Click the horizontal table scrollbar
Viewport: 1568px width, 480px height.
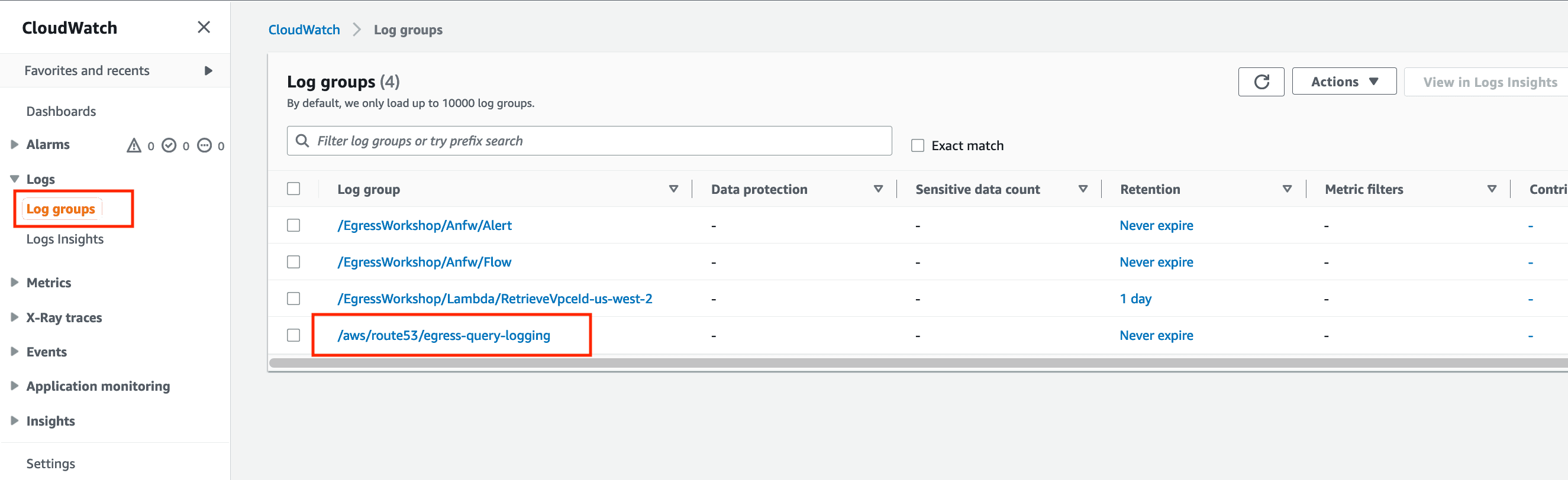[918, 362]
